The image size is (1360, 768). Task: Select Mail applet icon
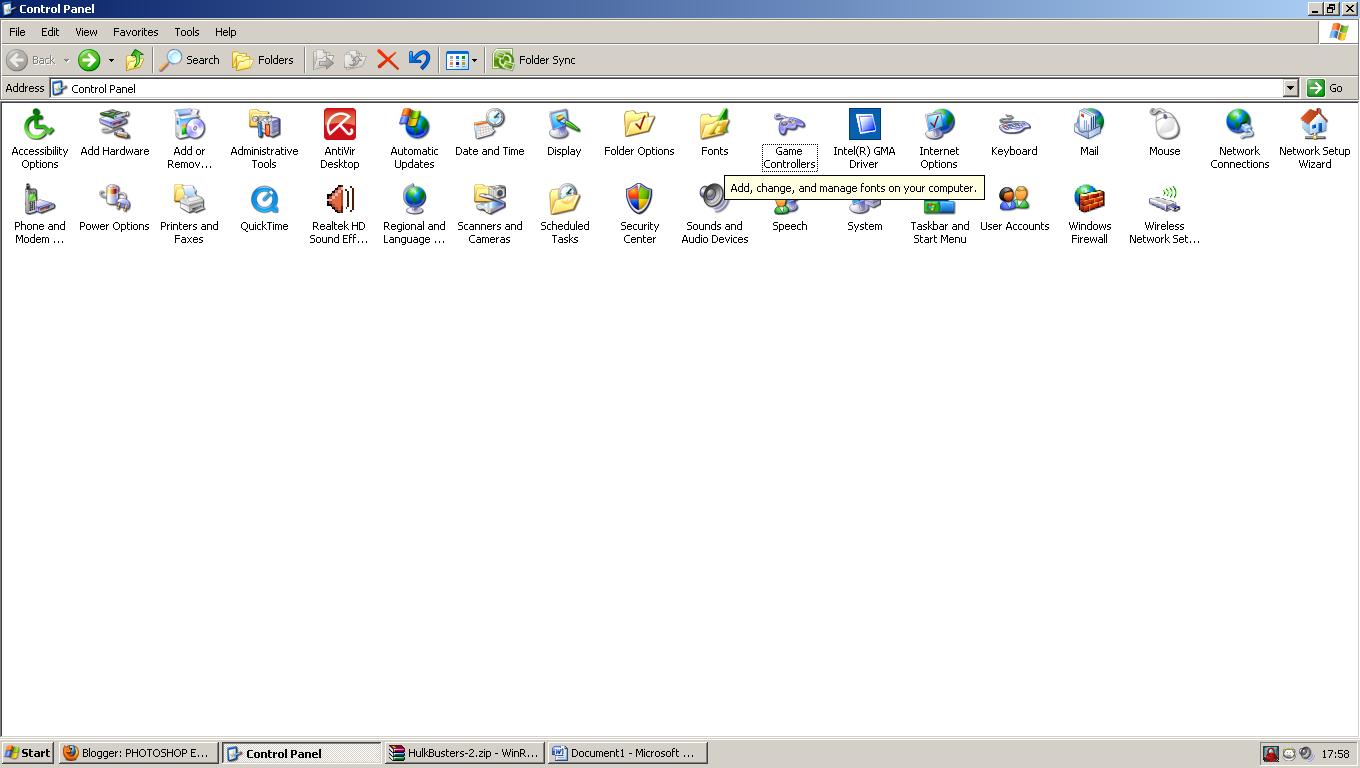coord(1089,125)
